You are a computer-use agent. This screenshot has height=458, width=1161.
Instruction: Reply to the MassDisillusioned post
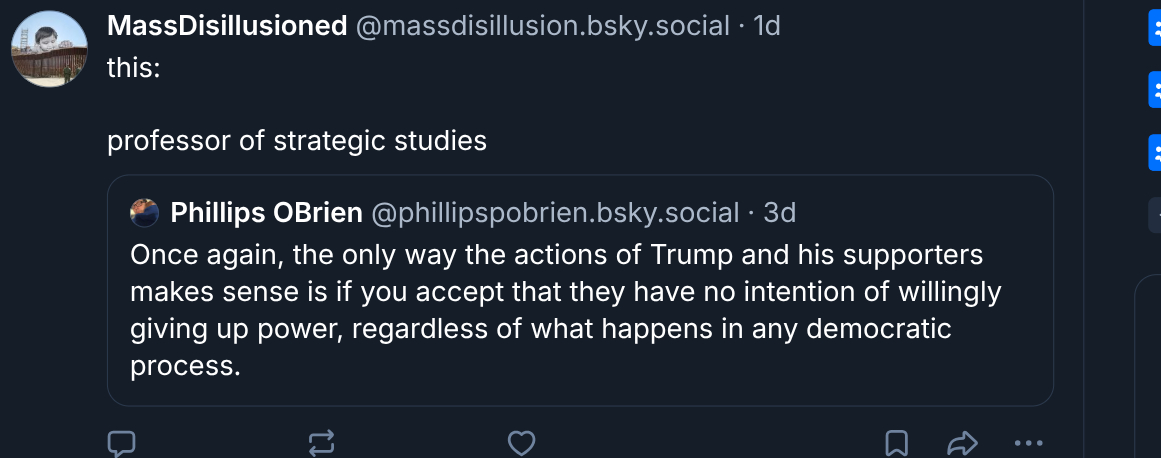pos(122,442)
